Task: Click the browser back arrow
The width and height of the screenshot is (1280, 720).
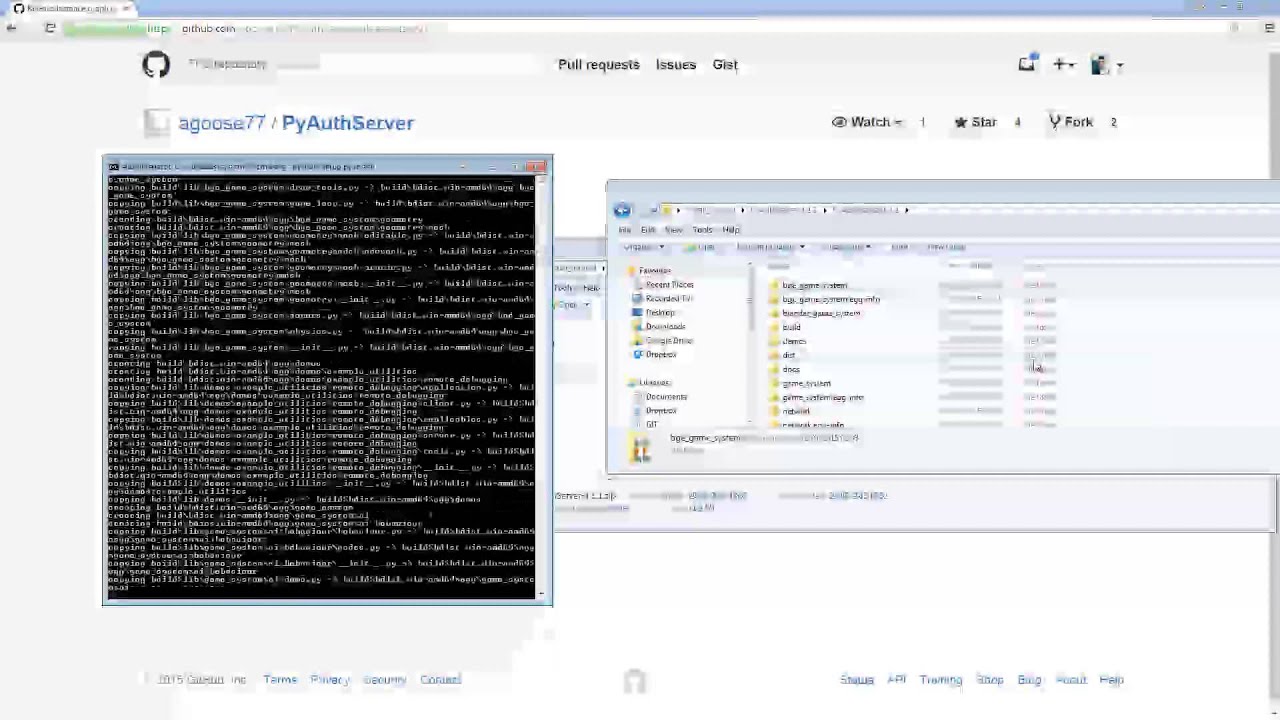Action: click(x=11, y=29)
